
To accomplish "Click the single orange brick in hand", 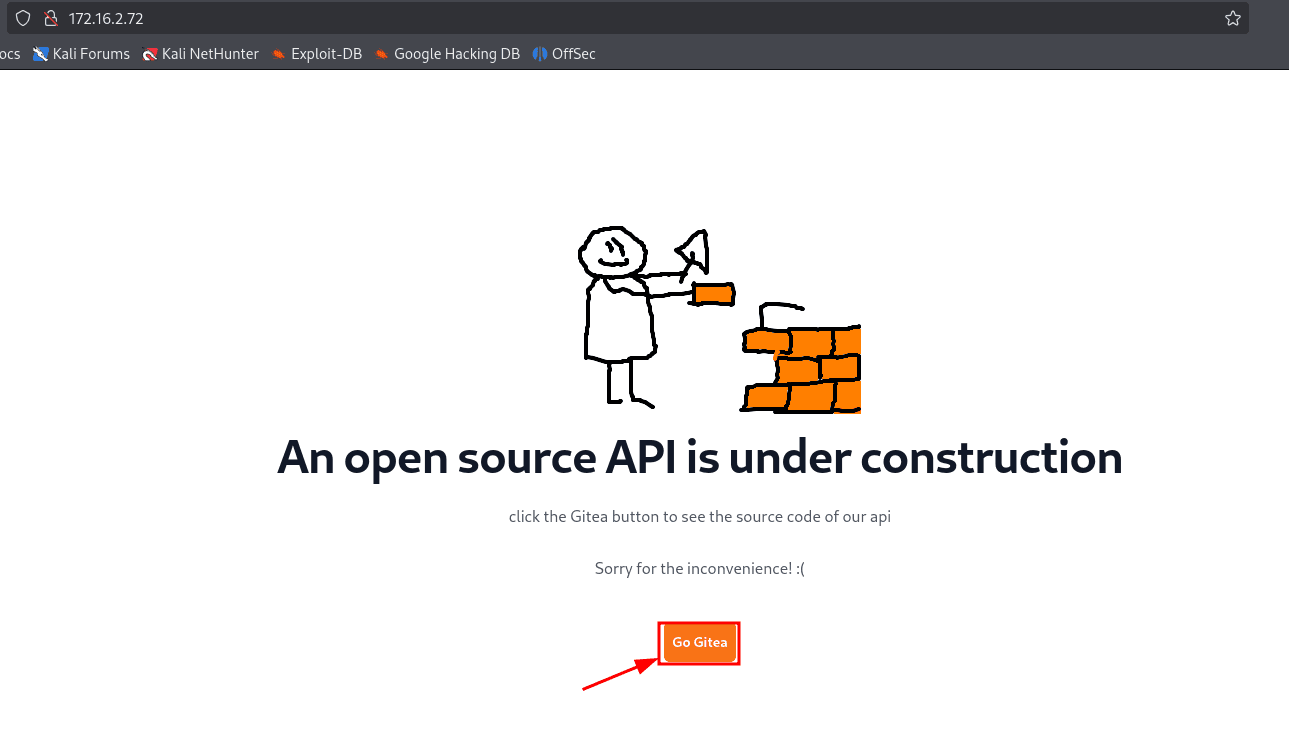I will (x=713, y=294).
